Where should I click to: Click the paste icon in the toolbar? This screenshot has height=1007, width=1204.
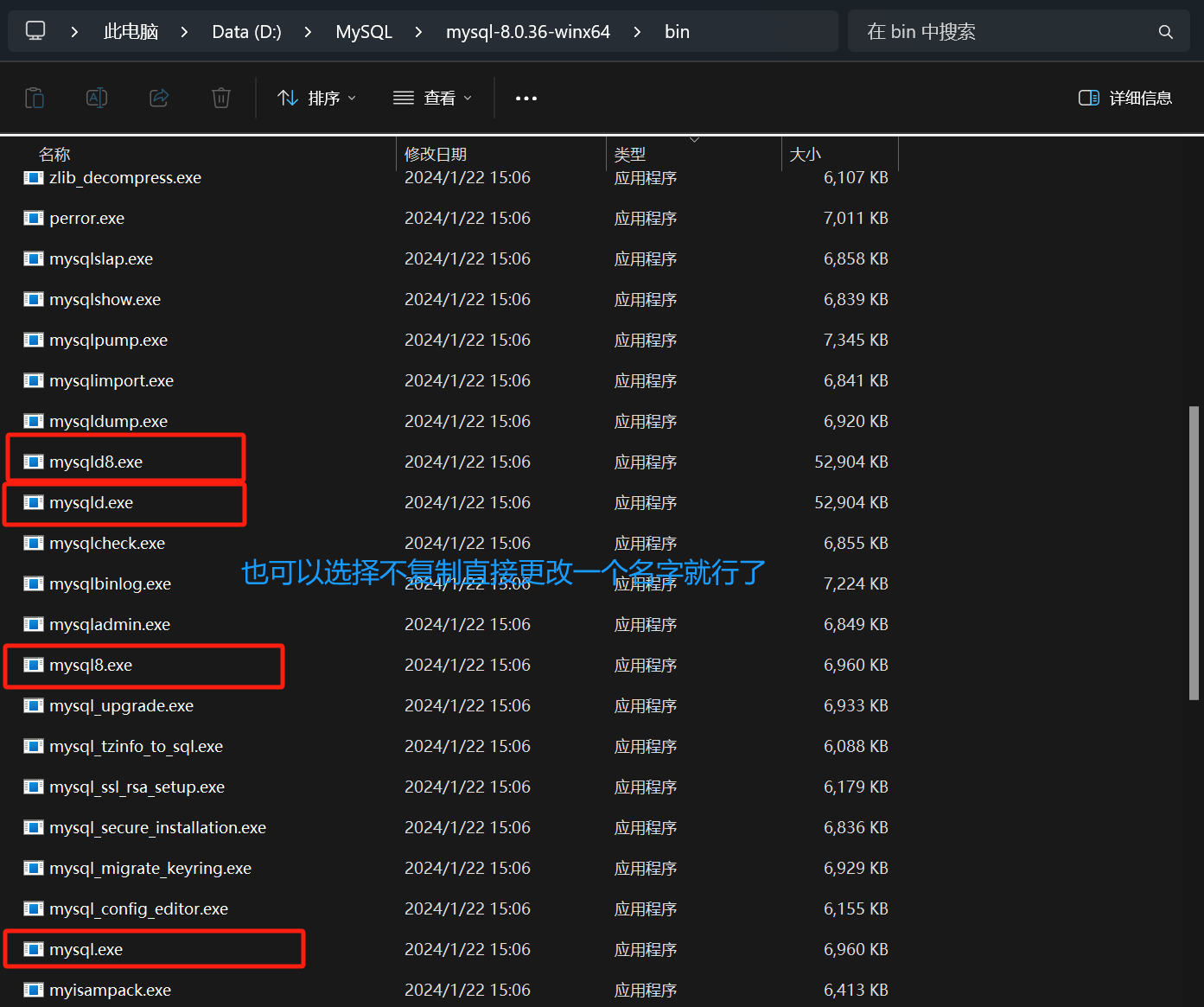coord(35,98)
